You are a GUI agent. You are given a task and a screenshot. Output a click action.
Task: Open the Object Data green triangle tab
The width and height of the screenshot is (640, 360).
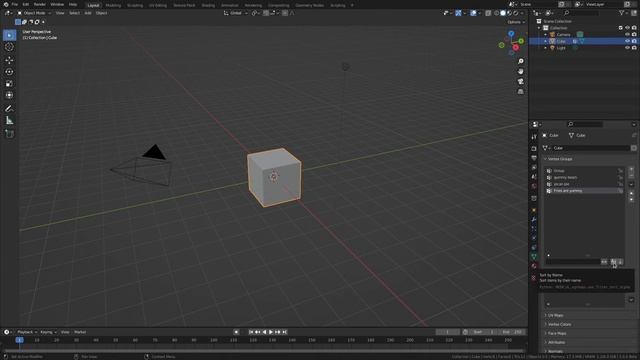tap(534, 256)
